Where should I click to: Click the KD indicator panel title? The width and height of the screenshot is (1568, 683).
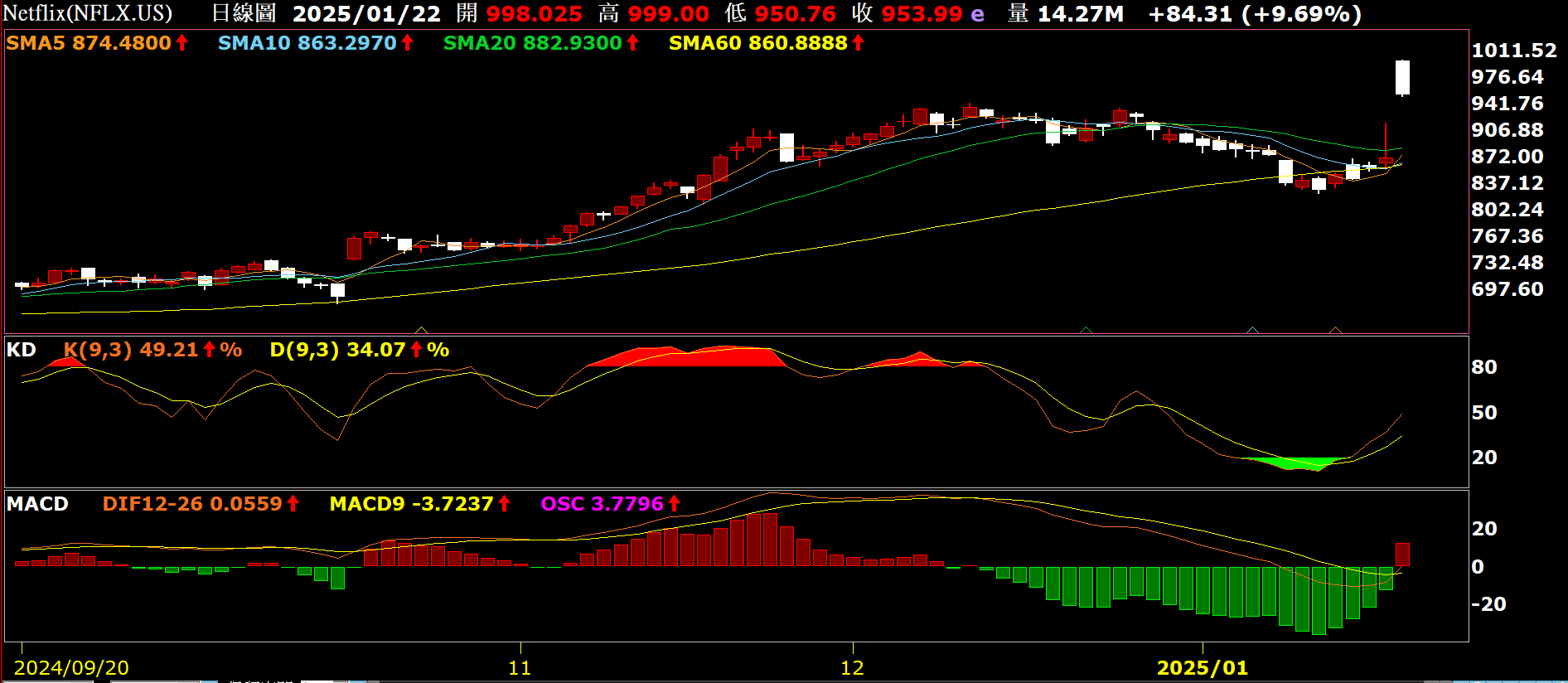click(22, 350)
